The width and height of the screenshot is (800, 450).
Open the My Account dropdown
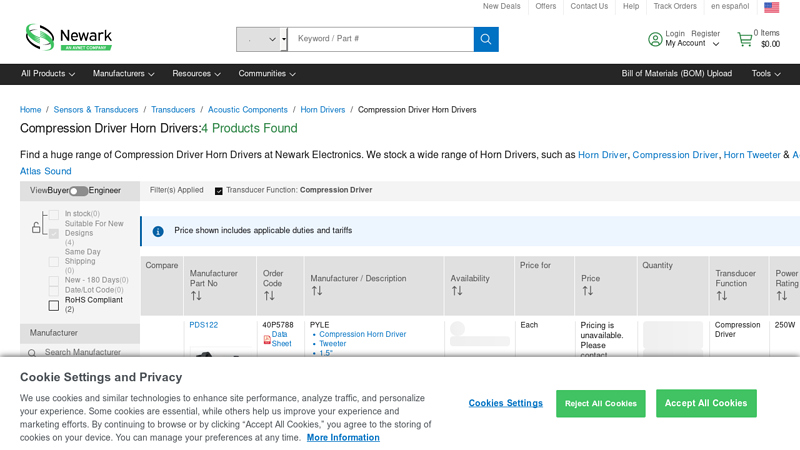coord(692,43)
